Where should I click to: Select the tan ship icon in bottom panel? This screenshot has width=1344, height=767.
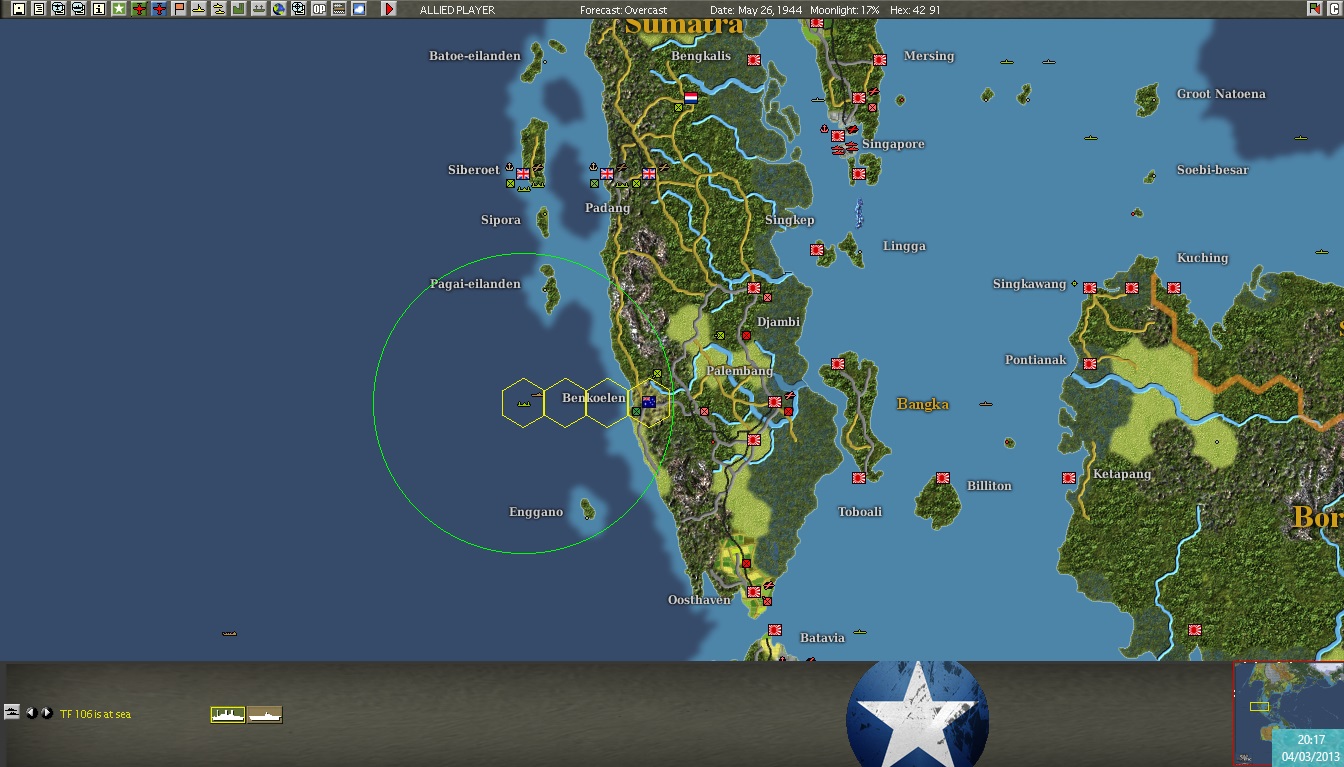pyautogui.click(x=265, y=714)
